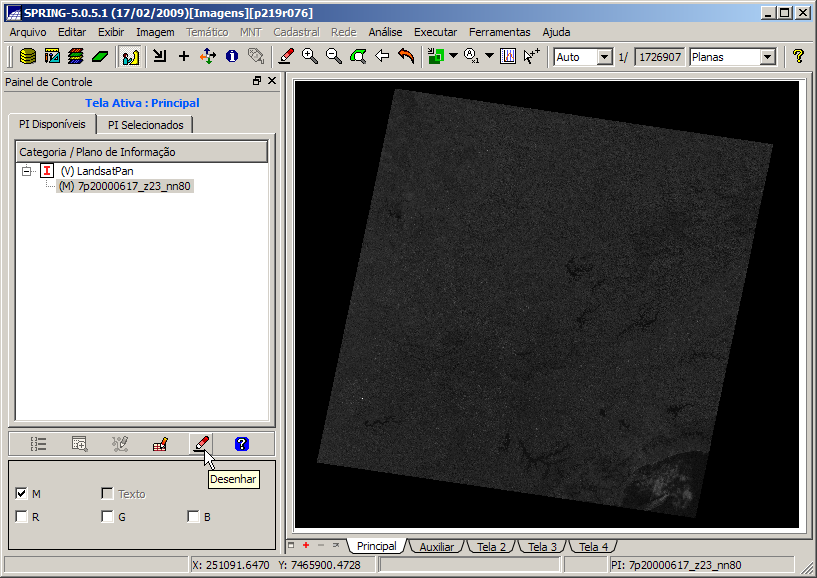817x578 pixels.
Task: Open the Planas coordinate dropdown
Action: [767, 57]
